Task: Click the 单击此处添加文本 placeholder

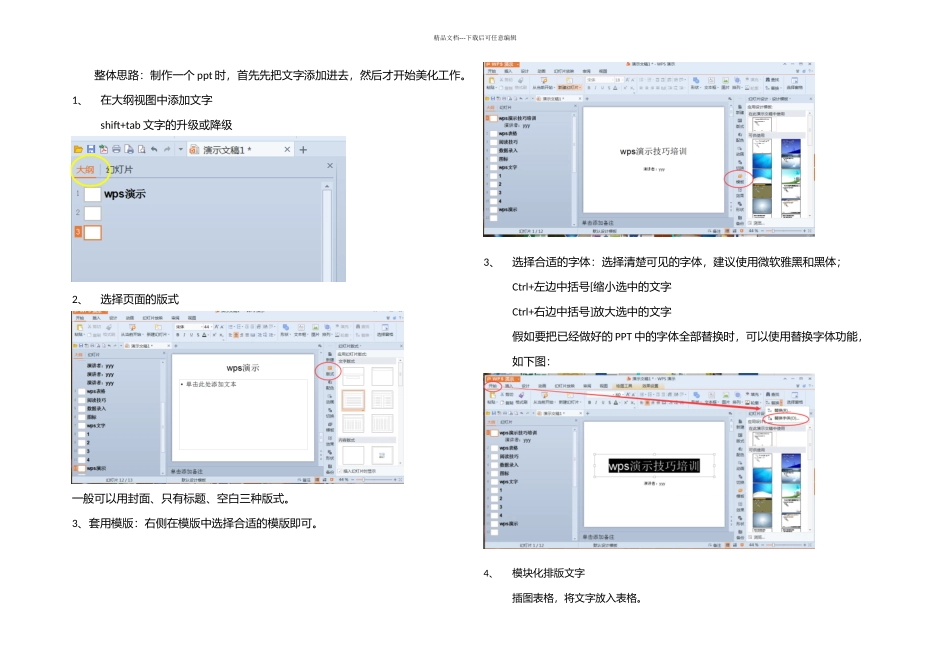Action: click(211, 384)
